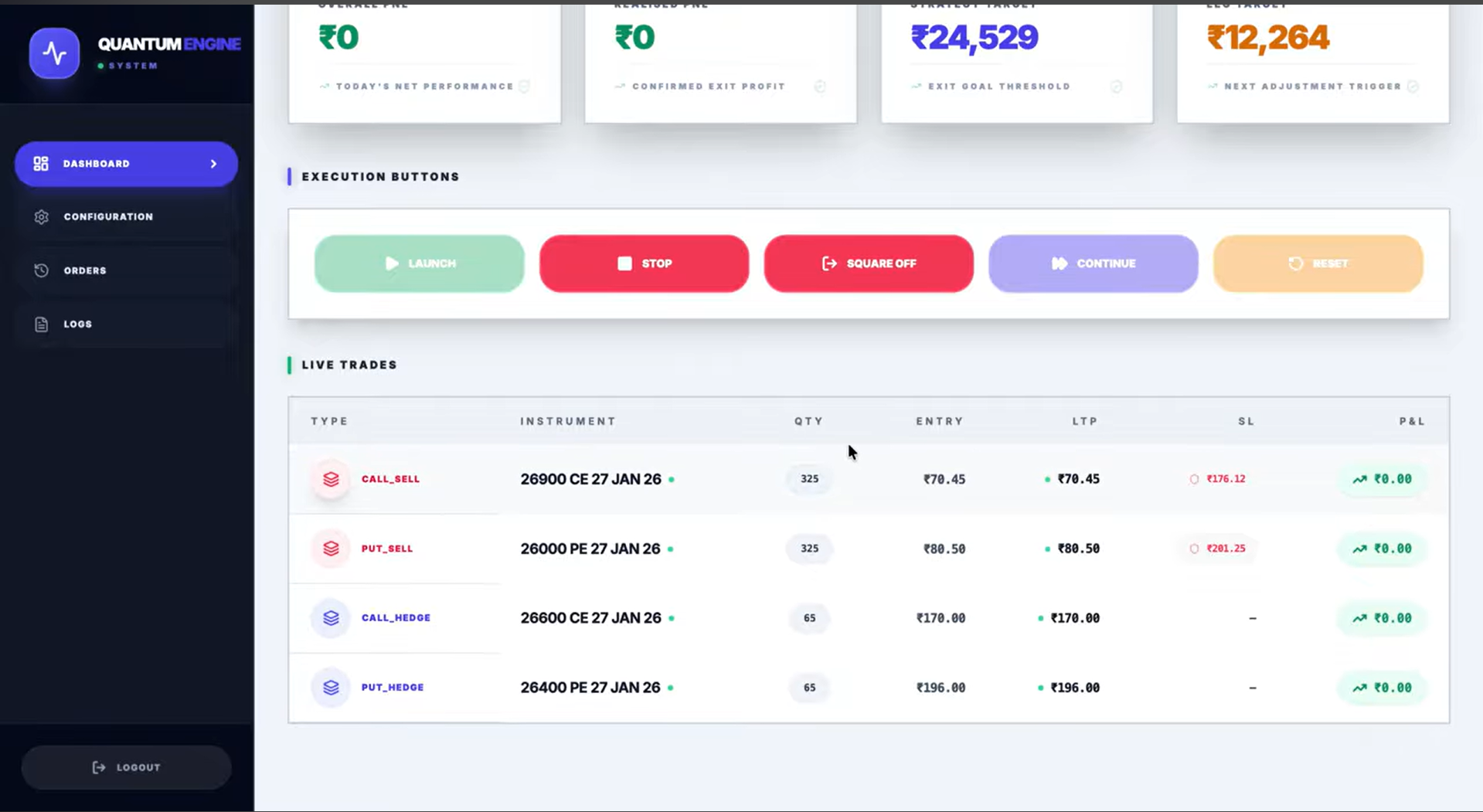Click the Orders history clock icon
This screenshot has width=1483, height=812.
pyautogui.click(x=41, y=270)
